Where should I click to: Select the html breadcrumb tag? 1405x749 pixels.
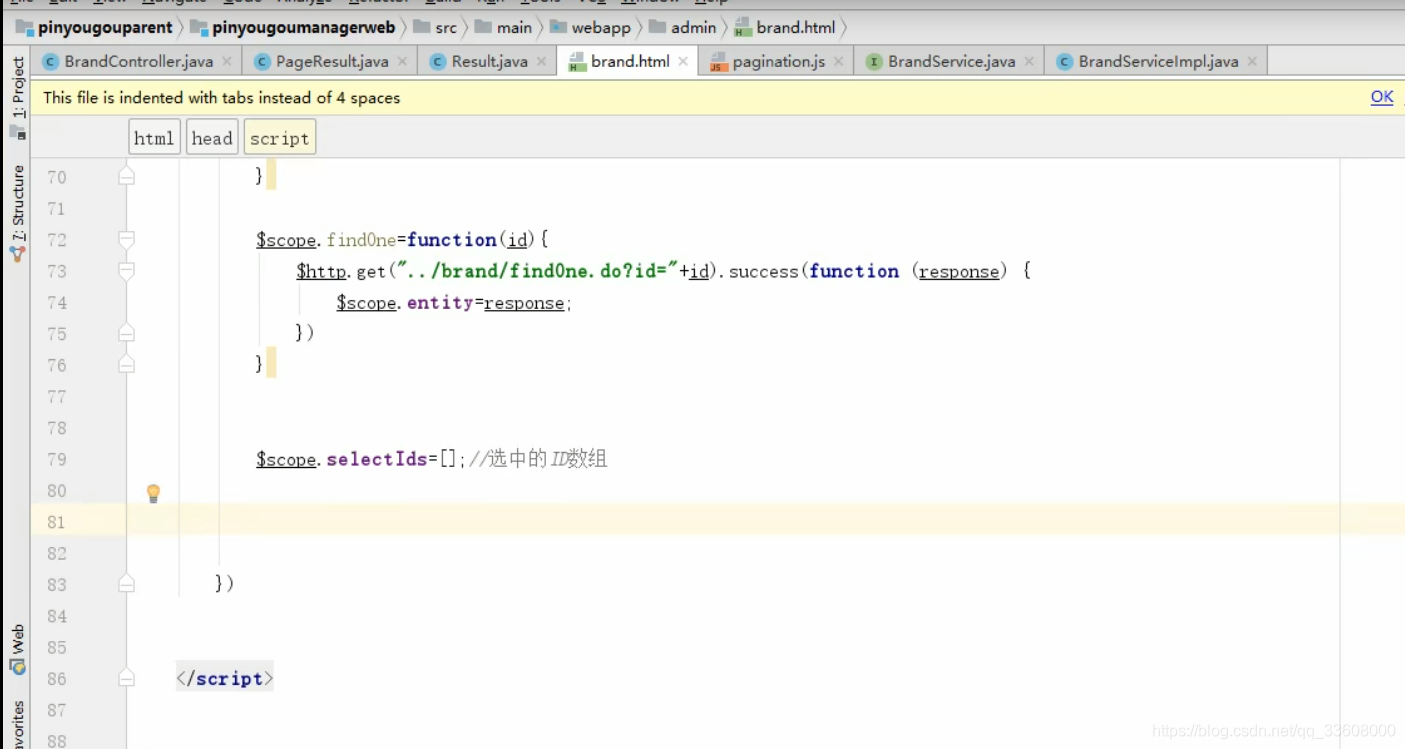[x=154, y=138]
